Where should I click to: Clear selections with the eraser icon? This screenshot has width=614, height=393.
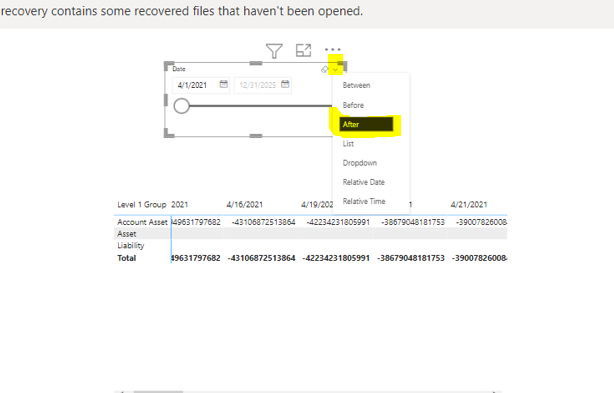(x=324, y=70)
